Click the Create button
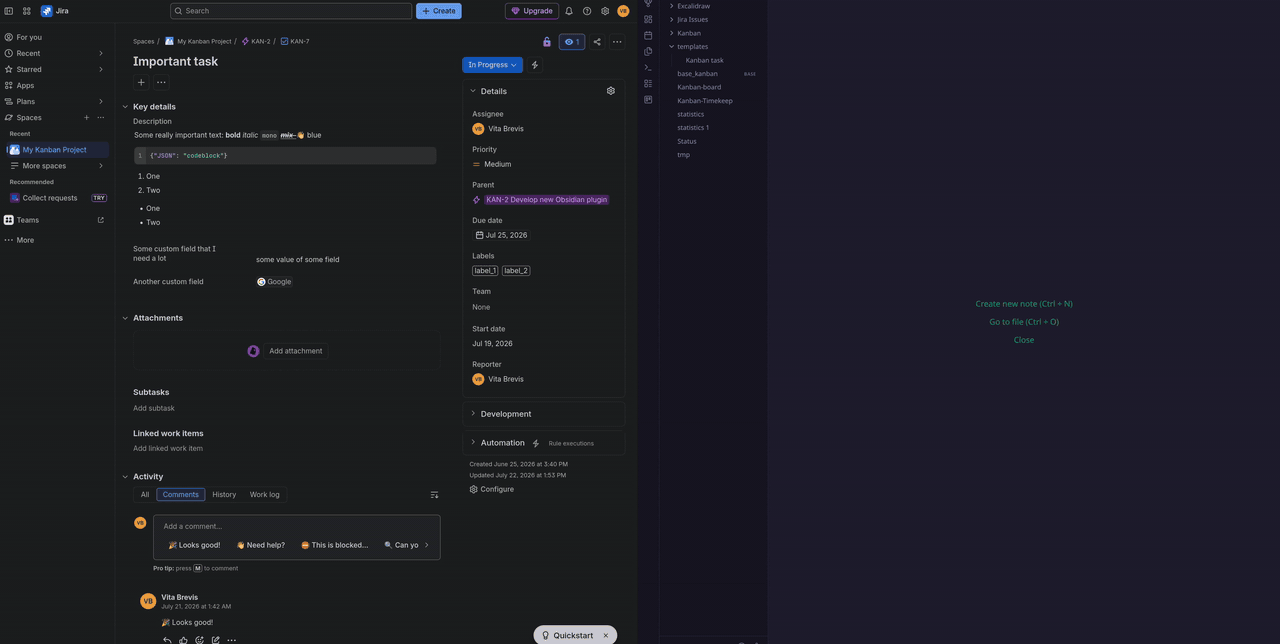 pos(439,11)
